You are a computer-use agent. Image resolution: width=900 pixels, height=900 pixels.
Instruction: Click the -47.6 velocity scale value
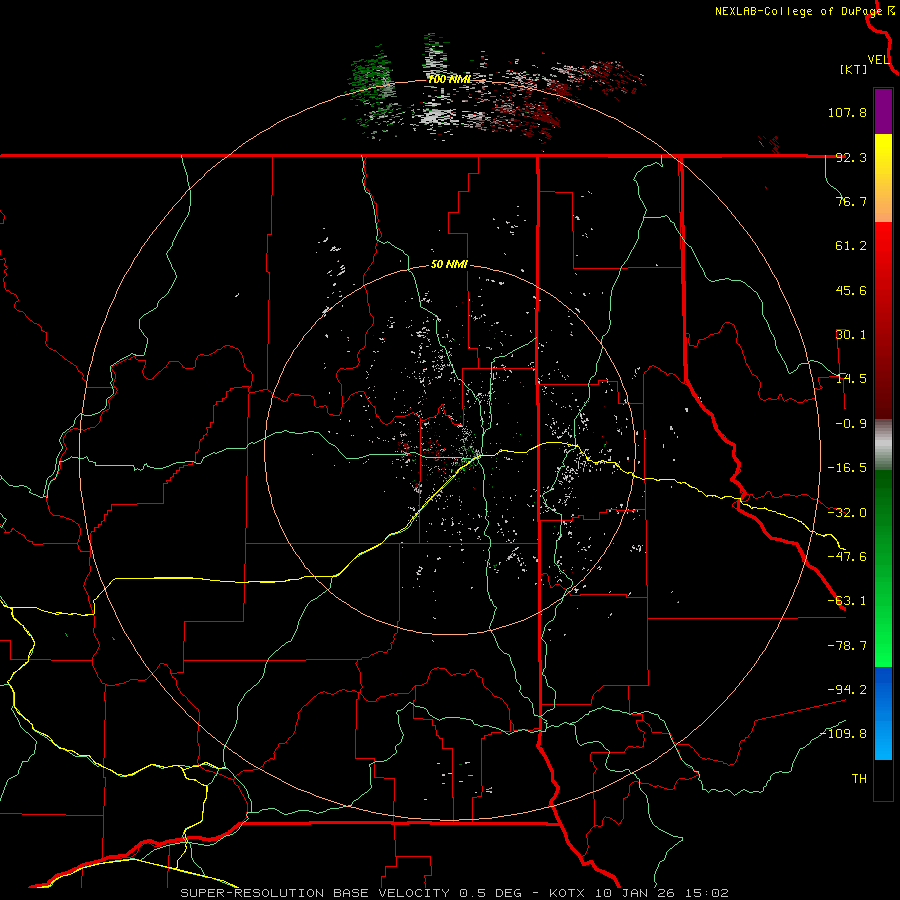click(x=847, y=557)
